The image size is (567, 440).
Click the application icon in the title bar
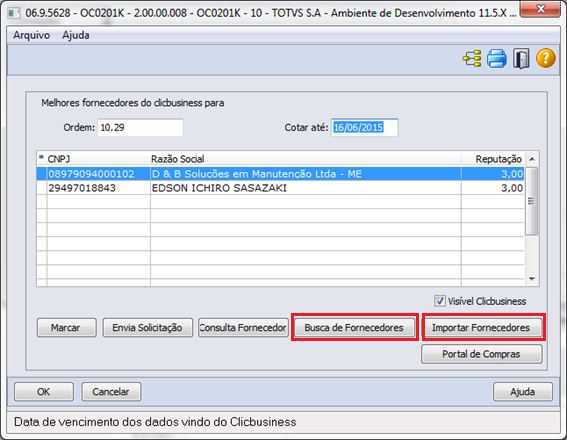[x=14, y=13]
